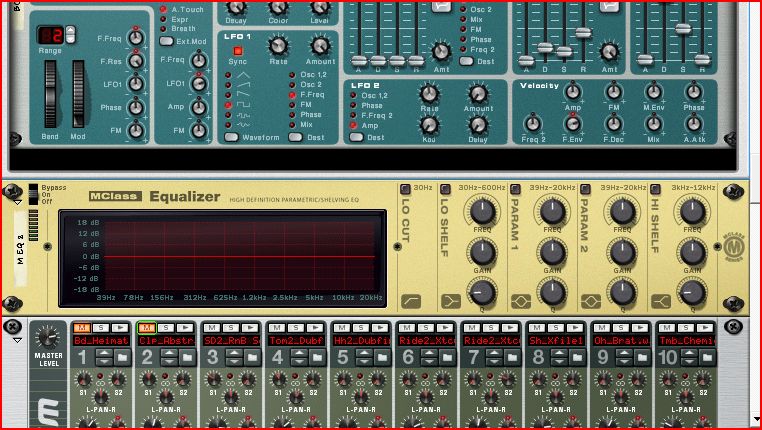
Task: Click the Velocity F.Env knob
Action: 573,123
